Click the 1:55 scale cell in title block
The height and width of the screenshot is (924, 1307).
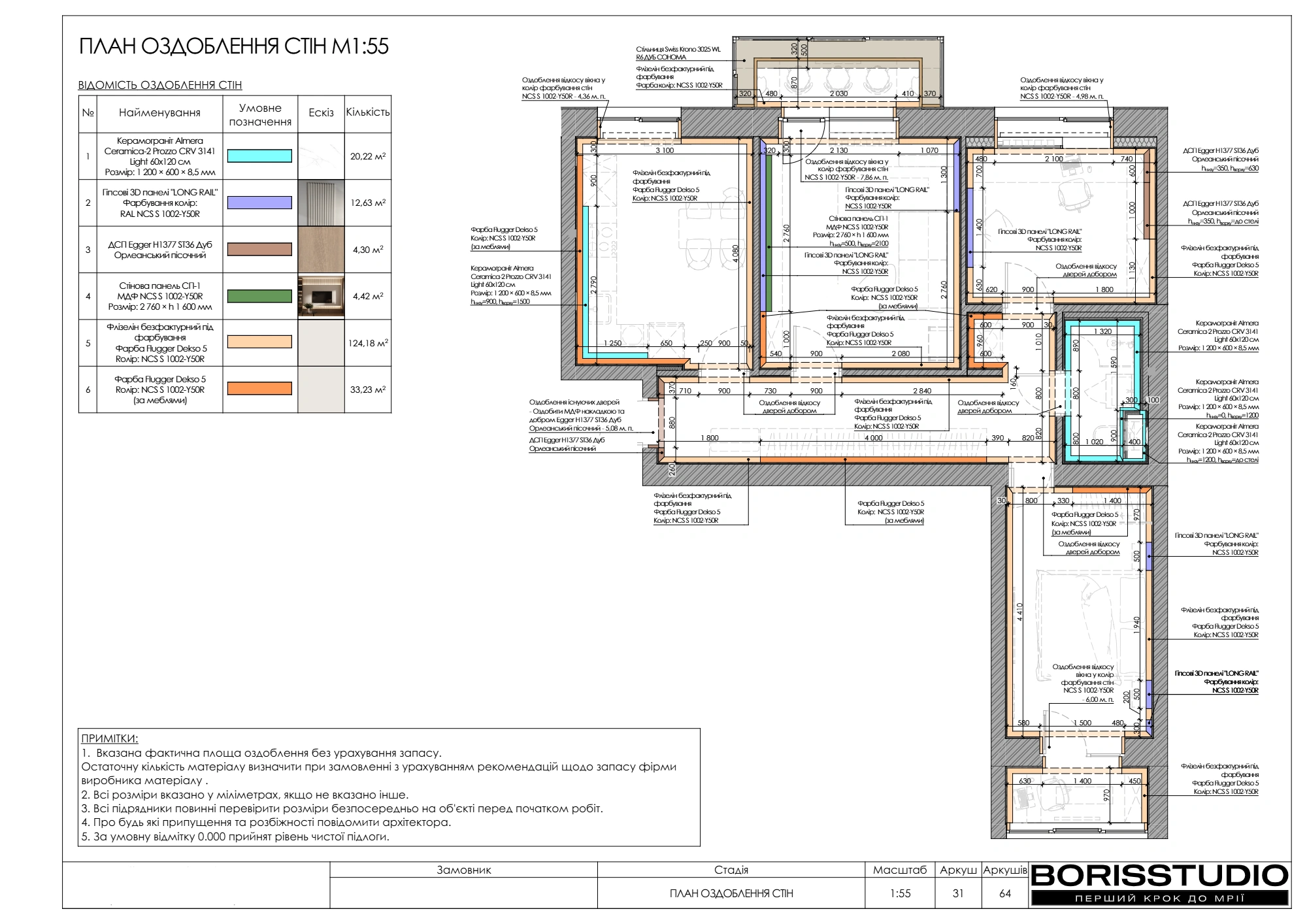click(x=900, y=893)
